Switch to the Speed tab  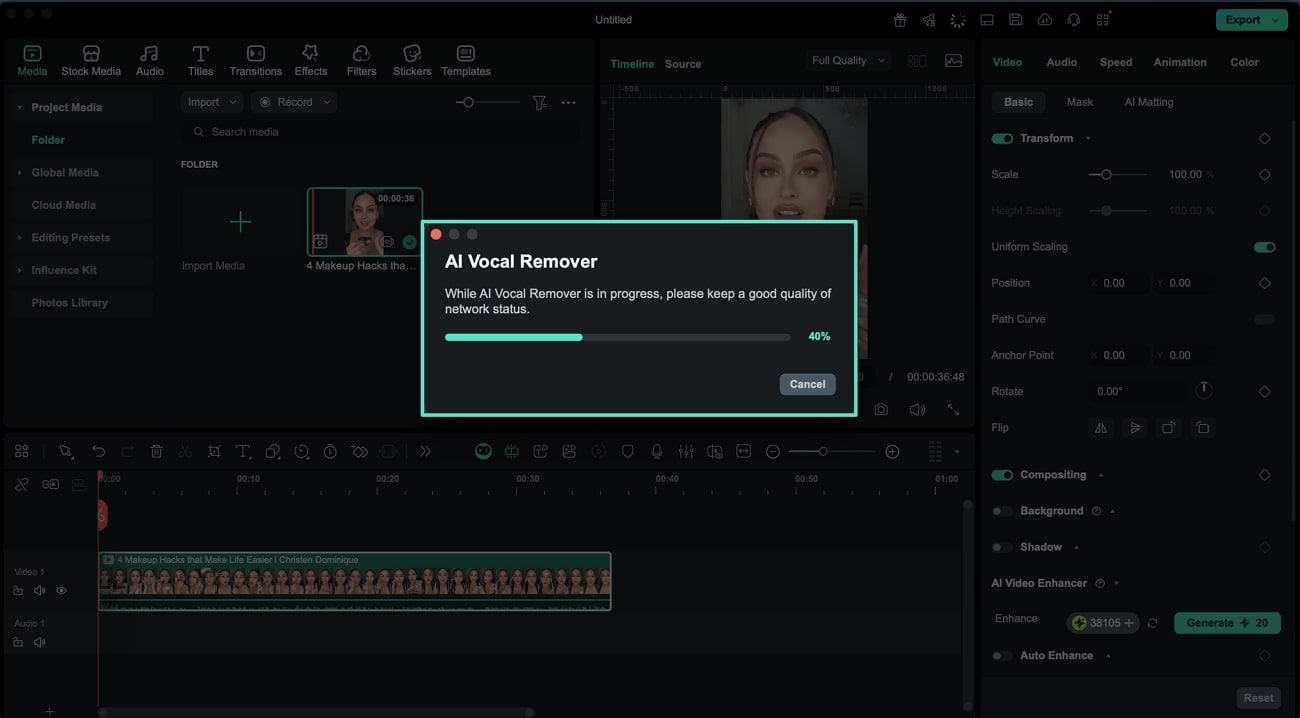point(1116,62)
